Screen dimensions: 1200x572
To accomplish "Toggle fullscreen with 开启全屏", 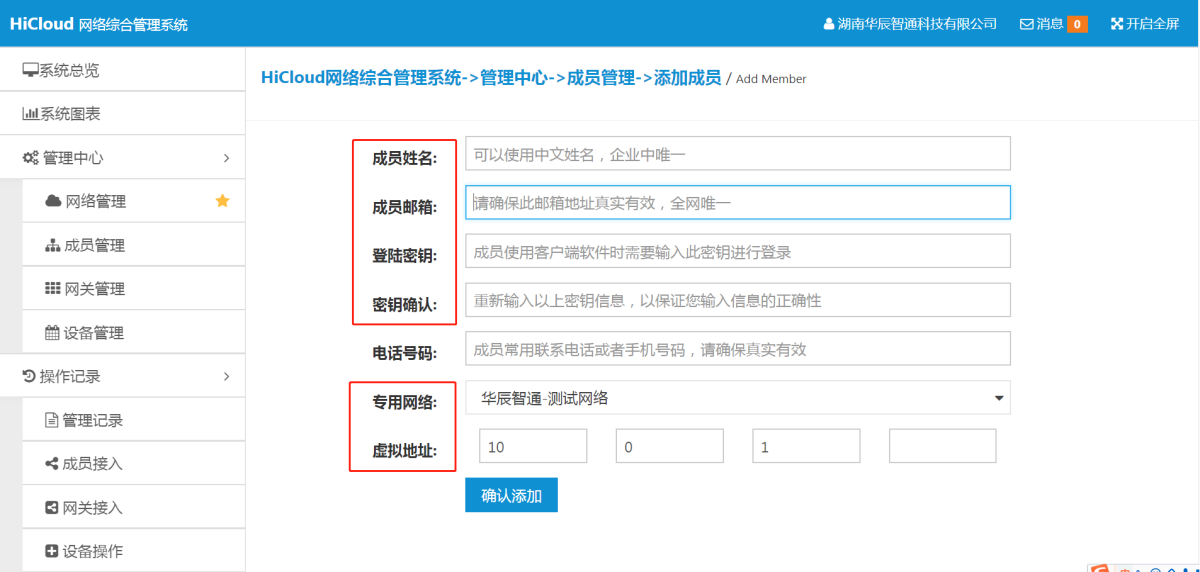I will 1145,24.
